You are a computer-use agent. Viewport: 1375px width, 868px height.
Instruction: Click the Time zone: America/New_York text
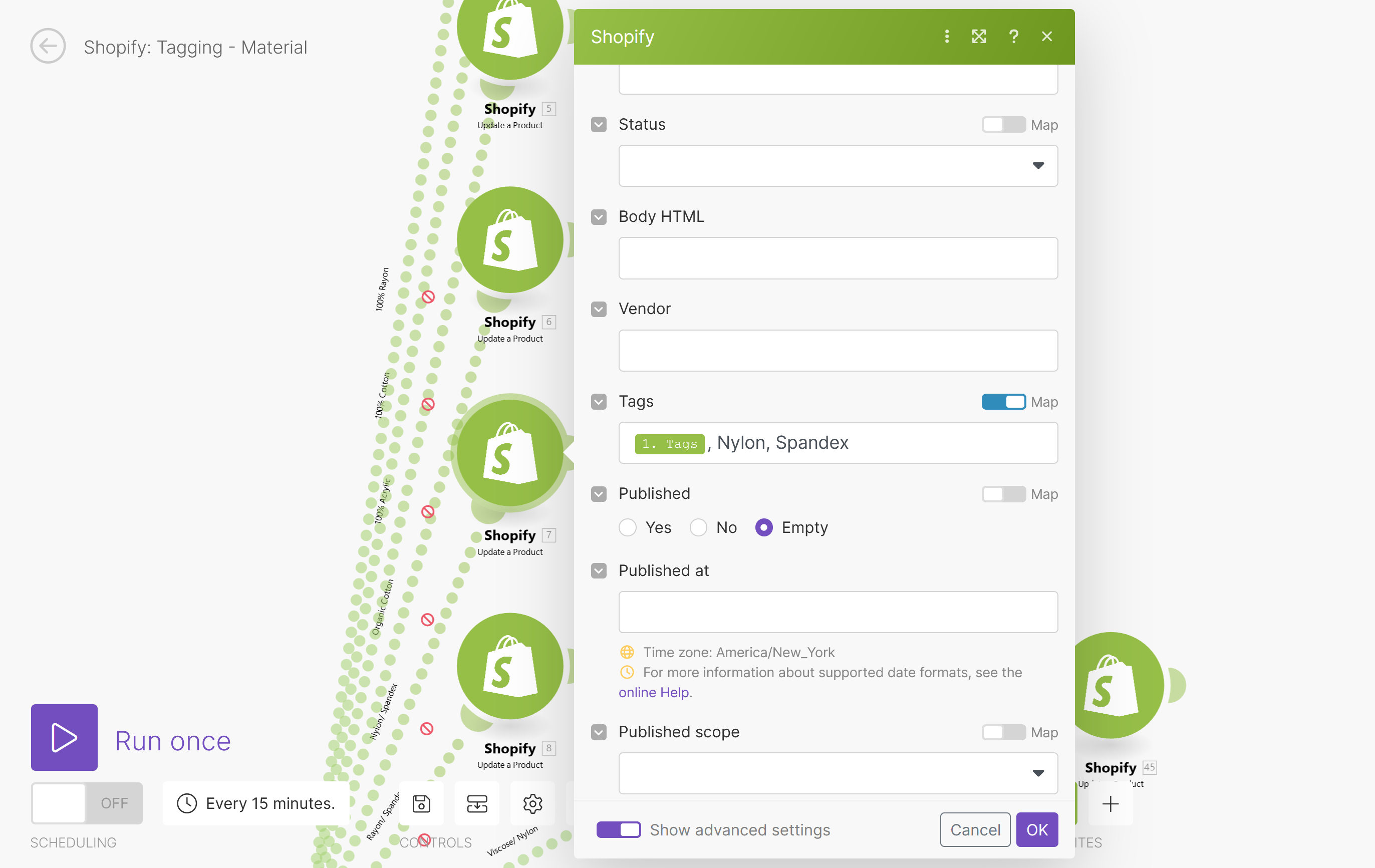pos(739,652)
